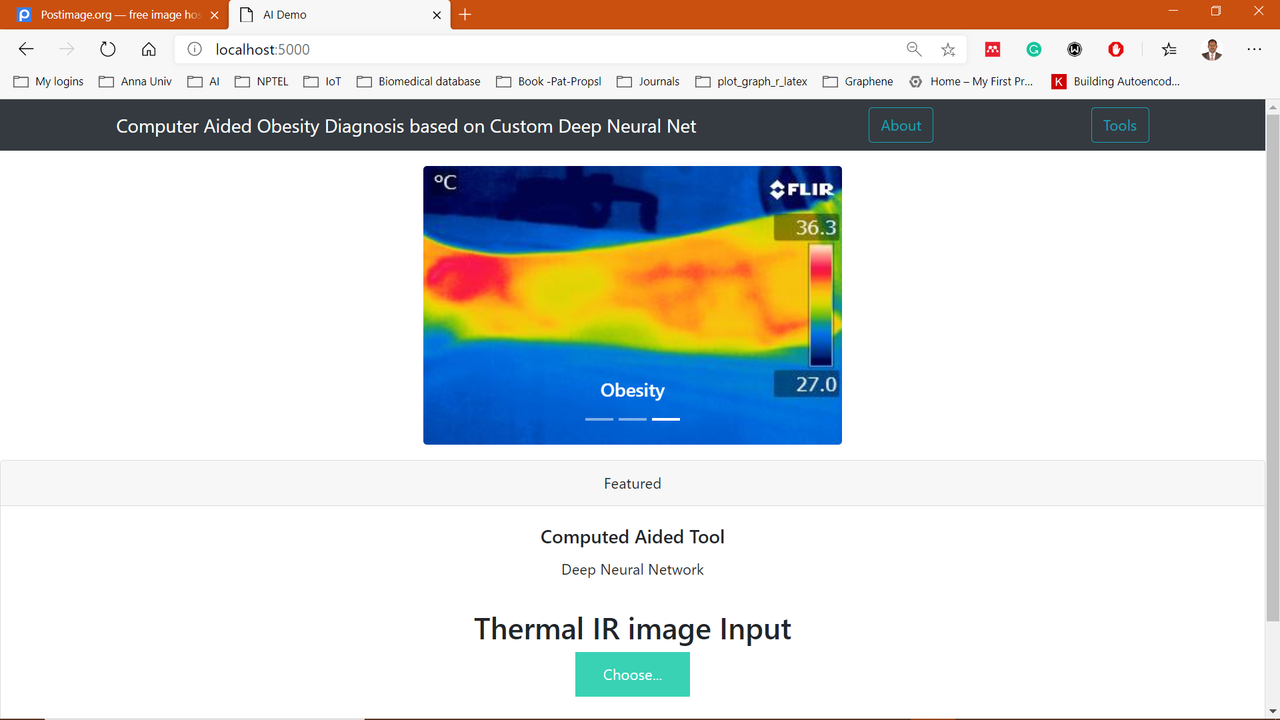The width and height of the screenshot is (1280, 720).
Task: Reload the page with the refresh icon
Action: point(108,49)
